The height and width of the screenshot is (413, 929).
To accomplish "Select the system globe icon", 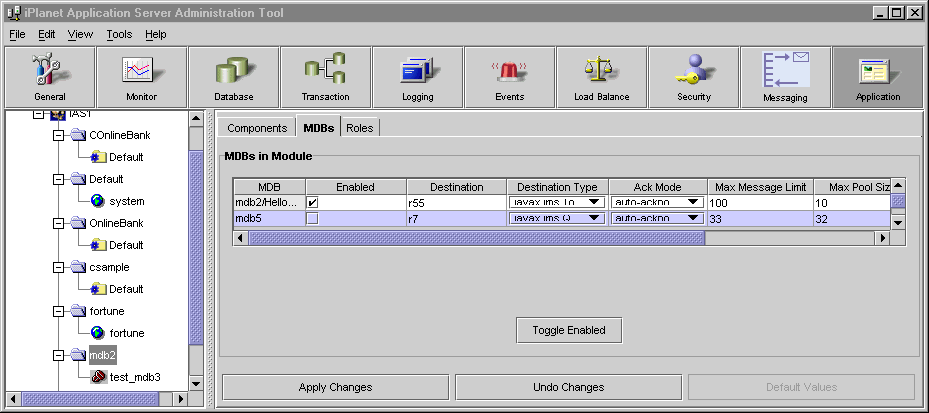I will (x=98, y=201).
